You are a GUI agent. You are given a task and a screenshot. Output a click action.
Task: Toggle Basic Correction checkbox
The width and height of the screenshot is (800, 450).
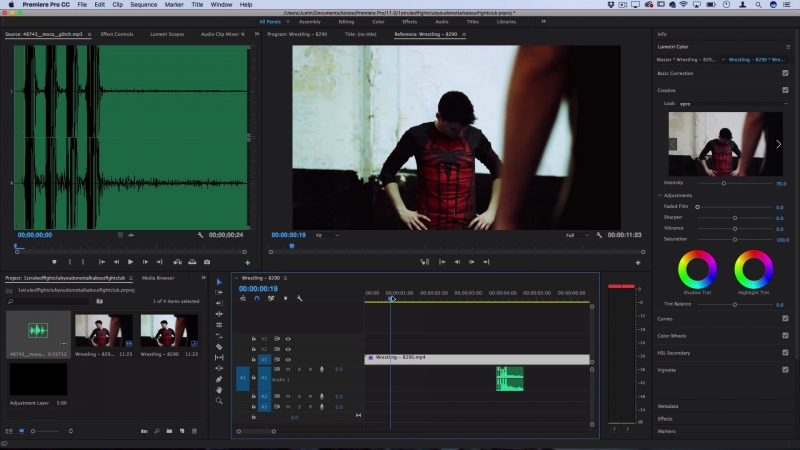(x=785, y=73)
